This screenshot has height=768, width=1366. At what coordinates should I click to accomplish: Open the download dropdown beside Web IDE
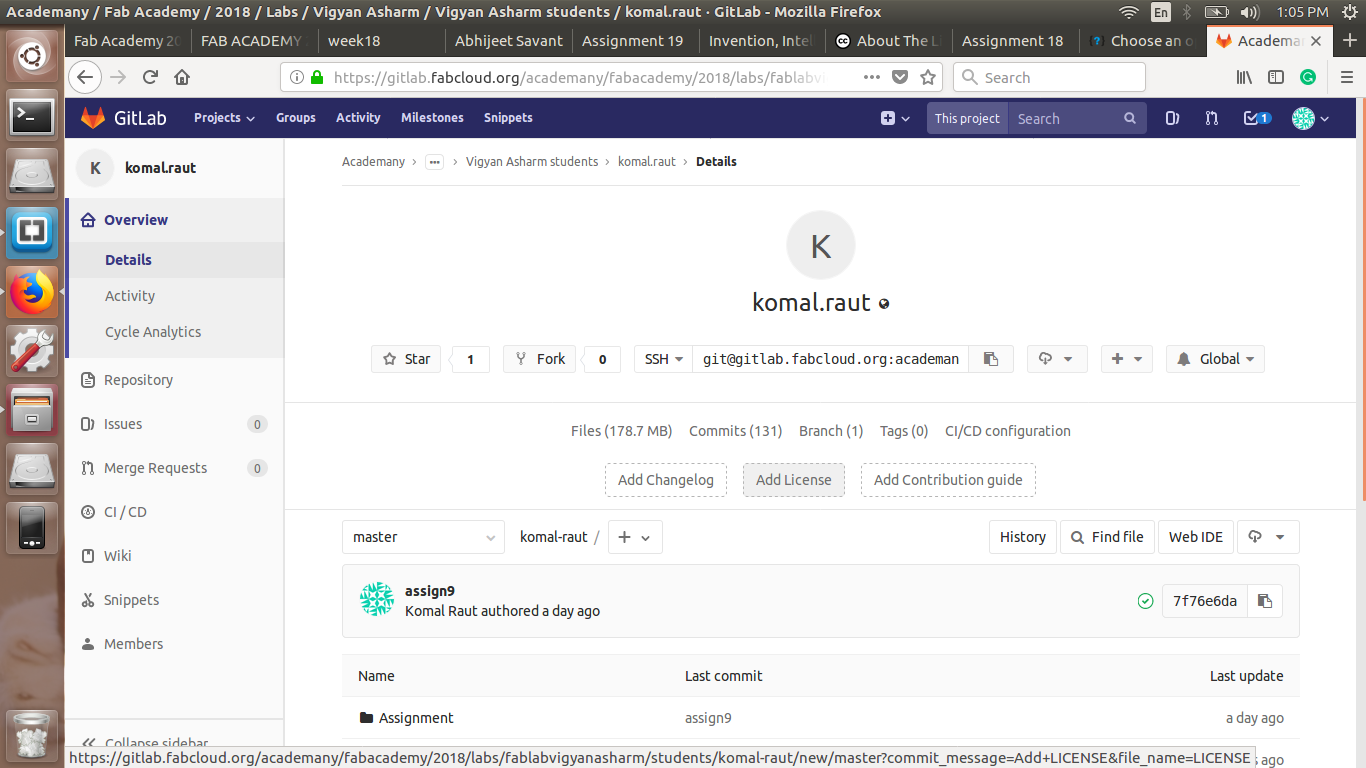tap(1268, 537)
